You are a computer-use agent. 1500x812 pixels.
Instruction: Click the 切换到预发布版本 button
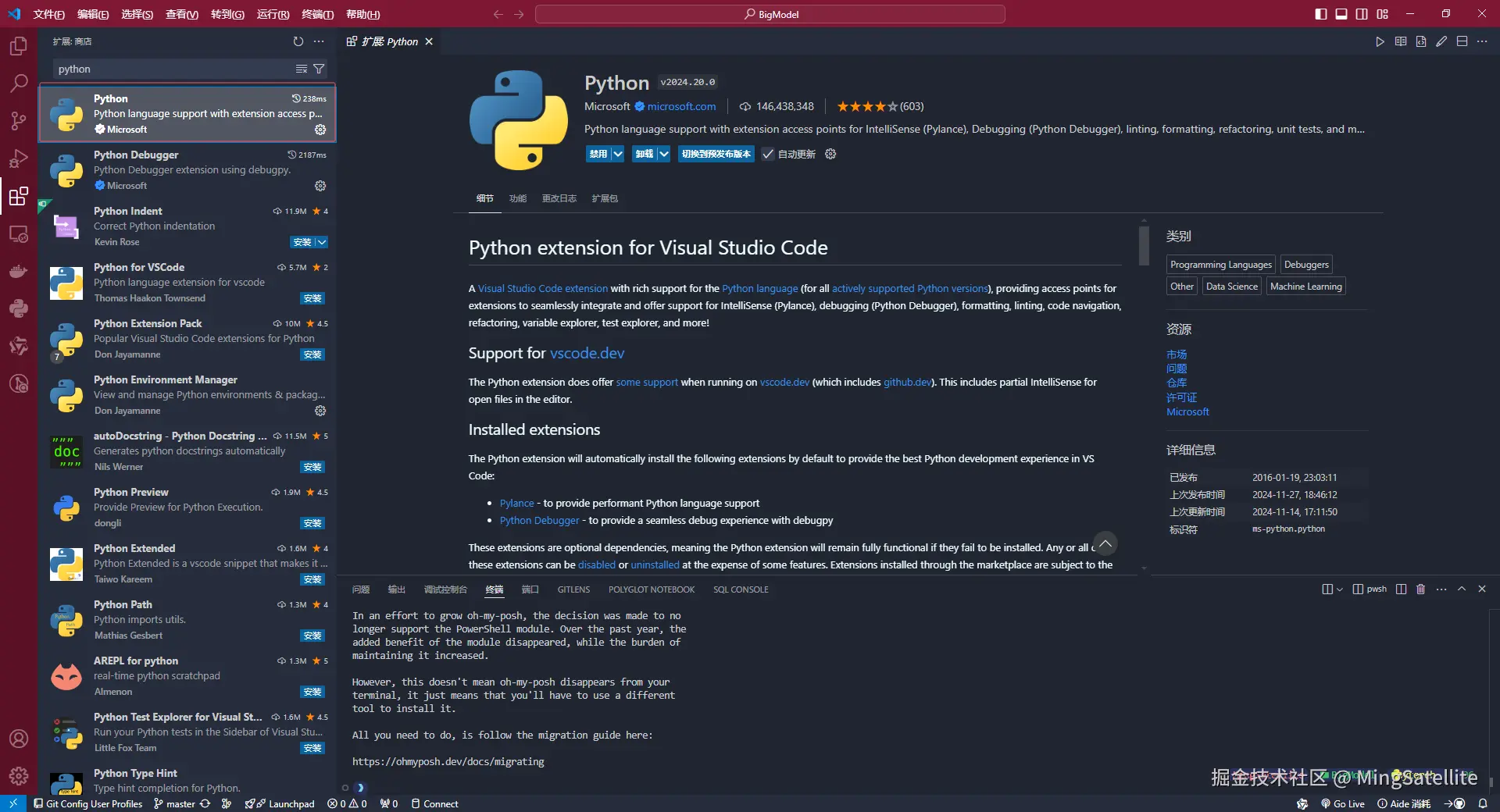click(x=716, y=154)
